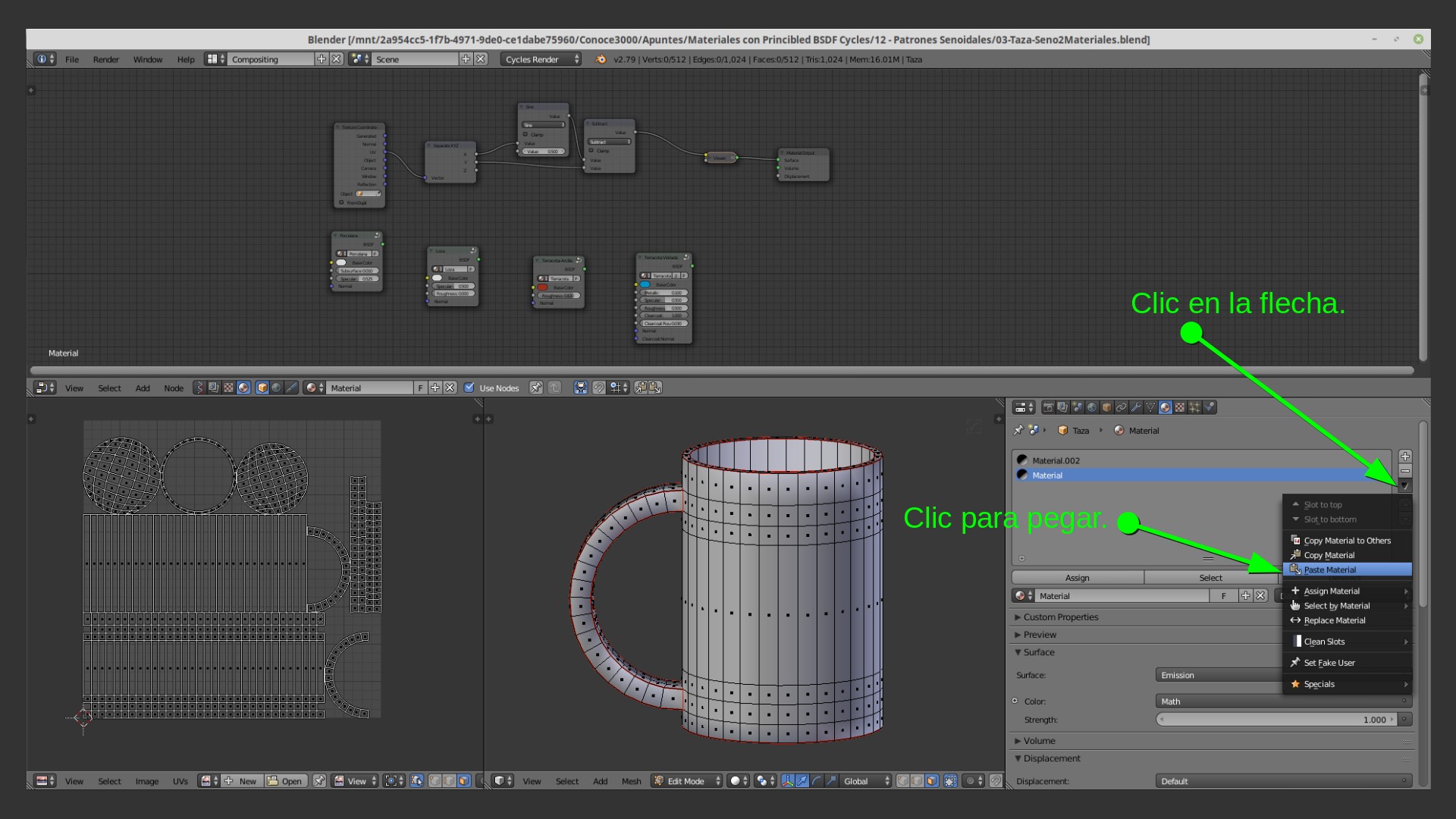
Task: Open the World properties tab
Action: click(x=1092, y=407)
